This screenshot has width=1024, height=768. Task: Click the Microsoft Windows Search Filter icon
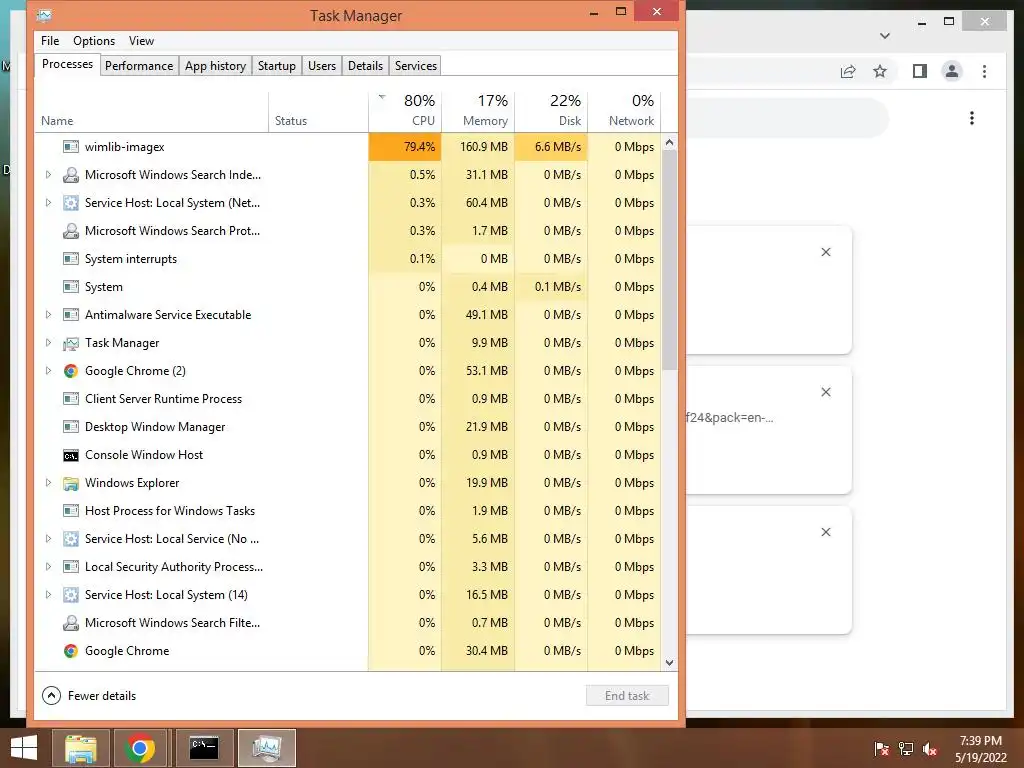tap(71, 623)
